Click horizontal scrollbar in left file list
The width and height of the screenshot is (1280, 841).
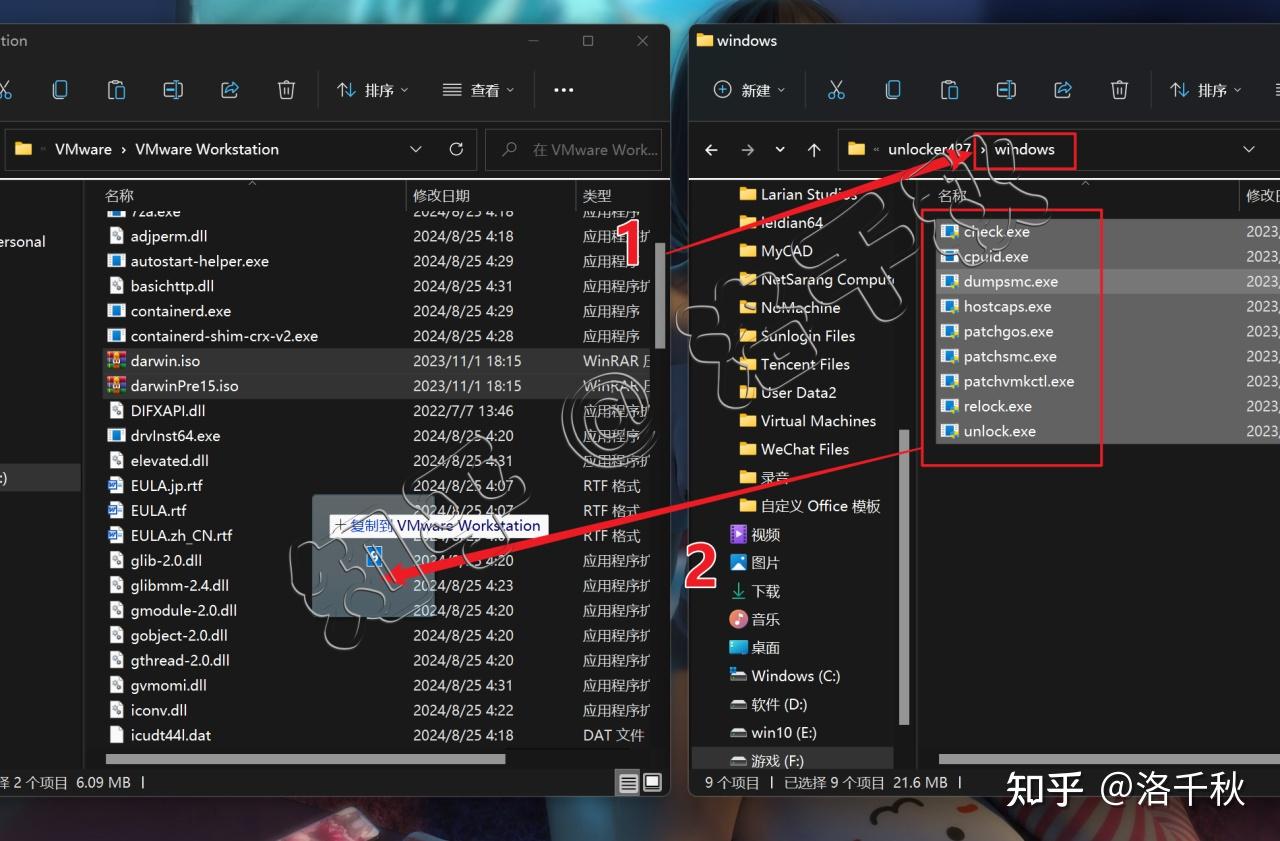click(x=305, y=759)
